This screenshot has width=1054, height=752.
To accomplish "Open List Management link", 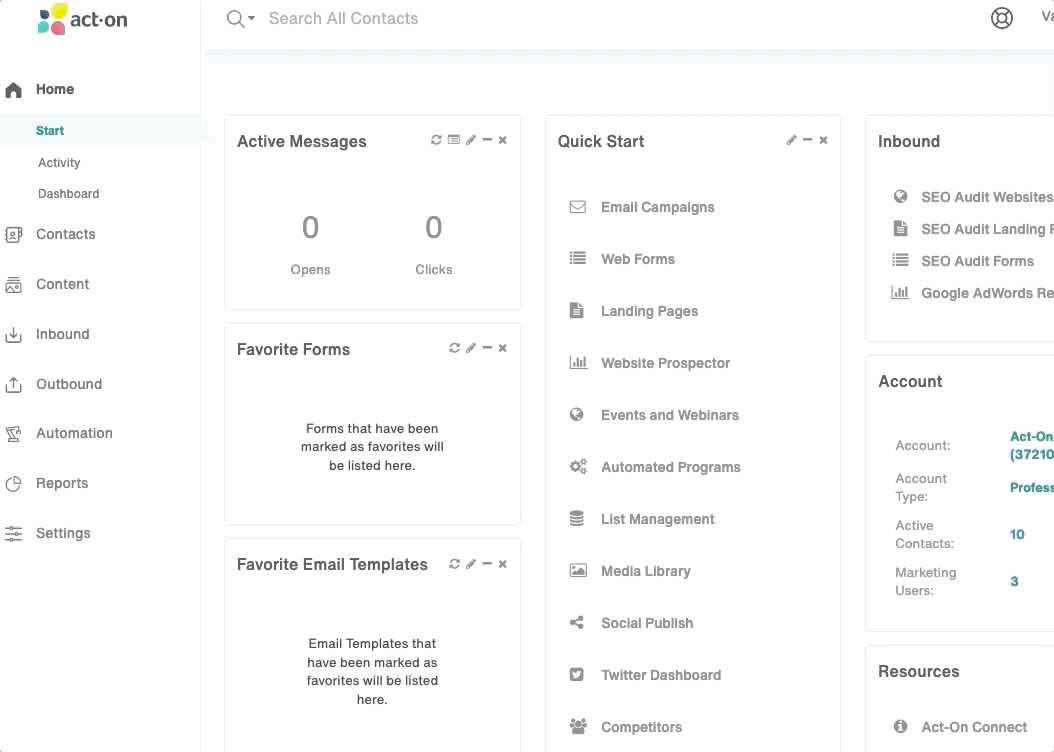I will (x=657, y=519).
